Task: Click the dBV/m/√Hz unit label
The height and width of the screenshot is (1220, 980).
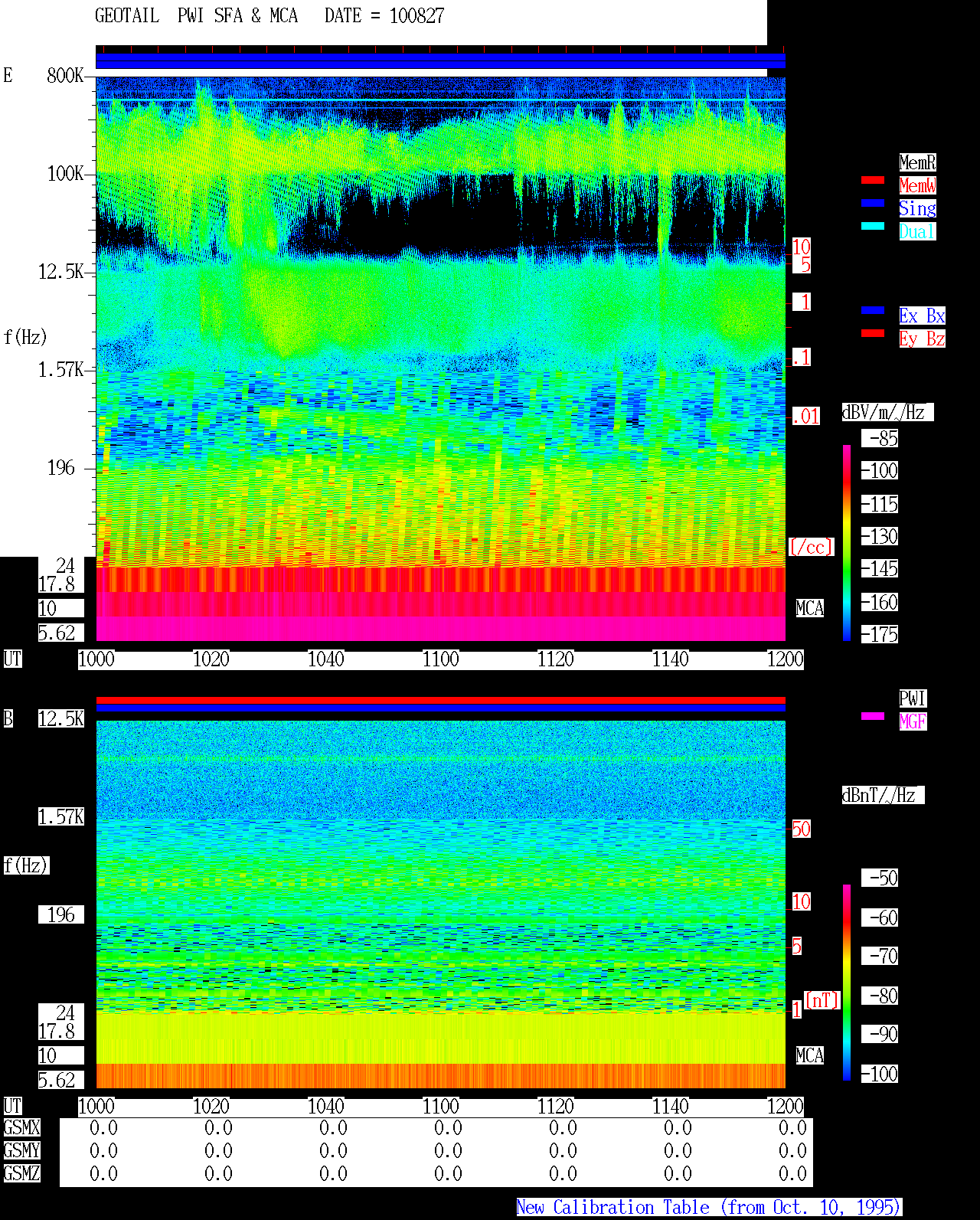Action: (887, 412)
